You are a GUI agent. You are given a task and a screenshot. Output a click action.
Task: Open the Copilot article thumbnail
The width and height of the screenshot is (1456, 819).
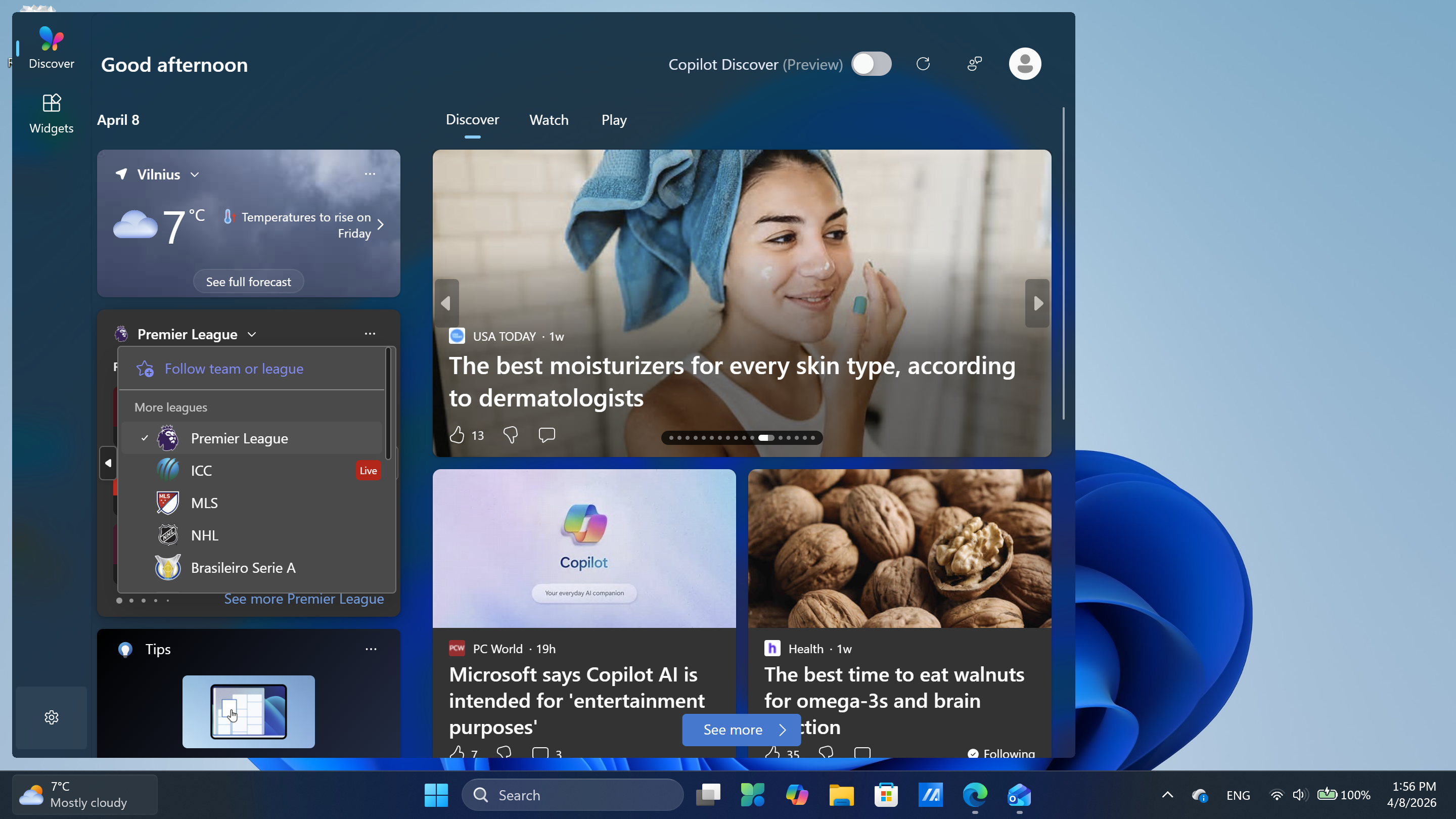click(584, 548)
